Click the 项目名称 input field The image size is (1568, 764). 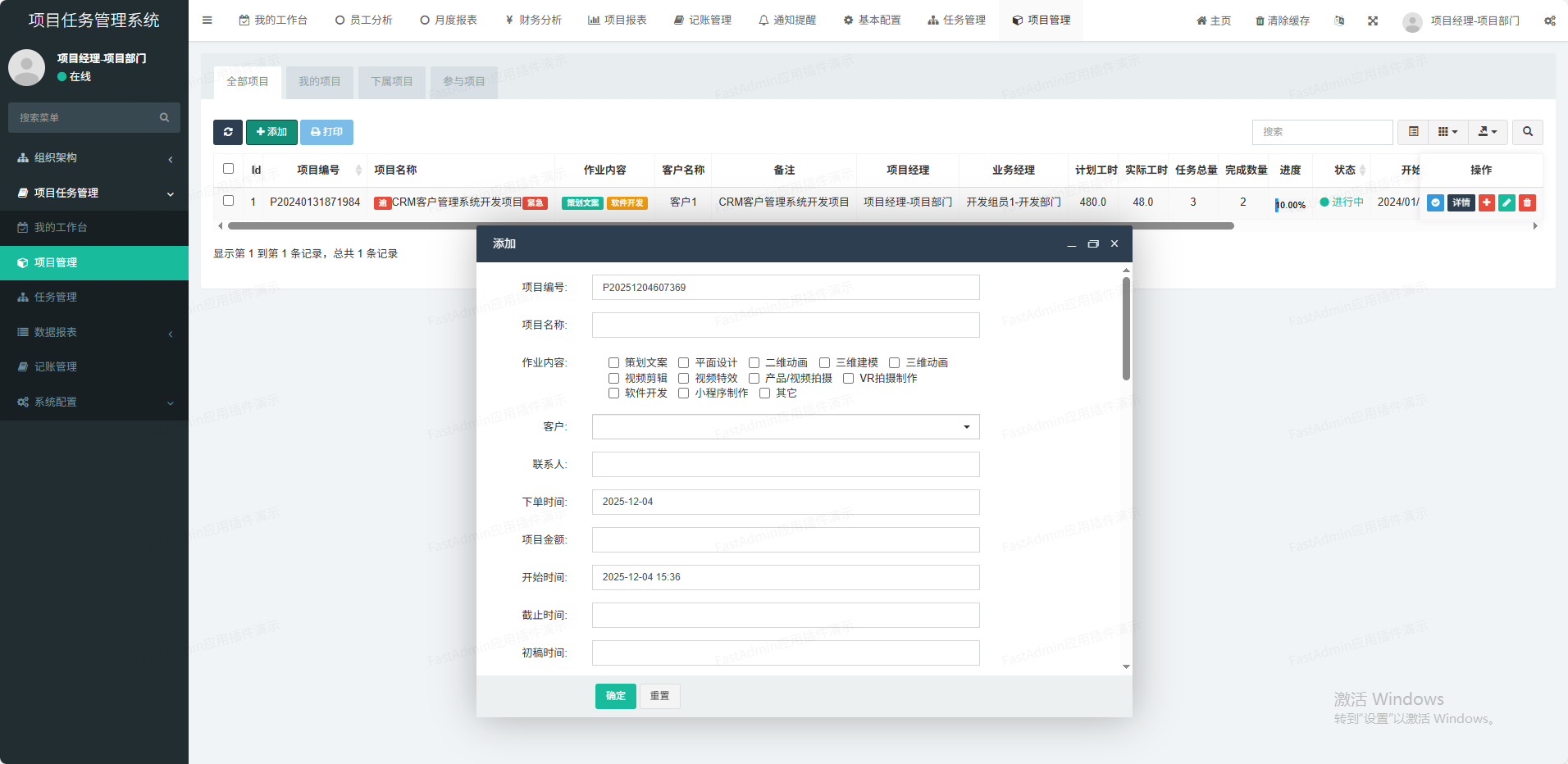[x=785, y=325]
